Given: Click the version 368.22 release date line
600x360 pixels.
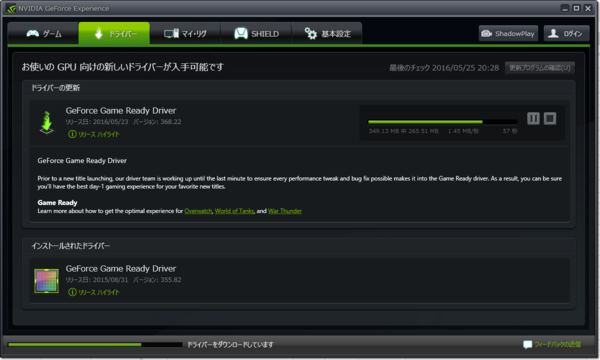Looking at the screenshot, I should [x=123, y=122].
